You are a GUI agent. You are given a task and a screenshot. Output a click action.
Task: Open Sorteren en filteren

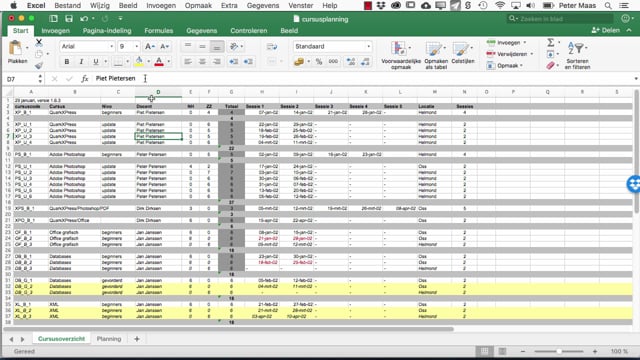click(577, 55)
